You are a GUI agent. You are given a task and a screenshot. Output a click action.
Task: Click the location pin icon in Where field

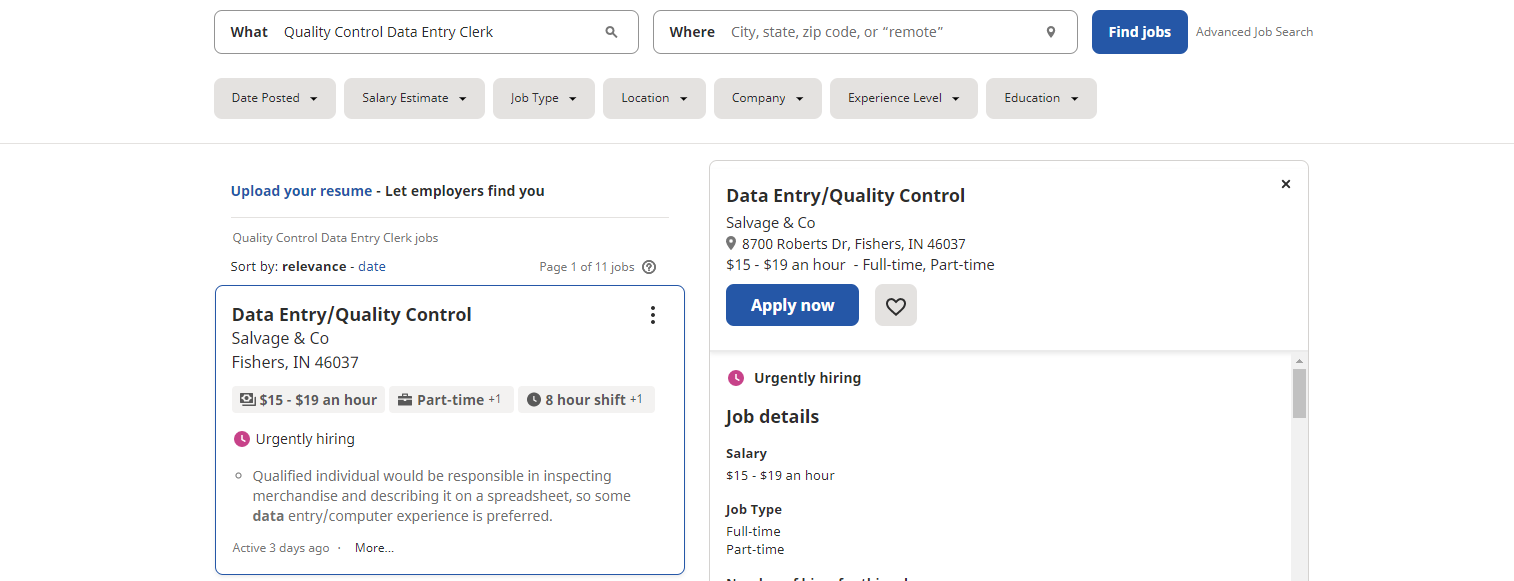[1050, 32]
